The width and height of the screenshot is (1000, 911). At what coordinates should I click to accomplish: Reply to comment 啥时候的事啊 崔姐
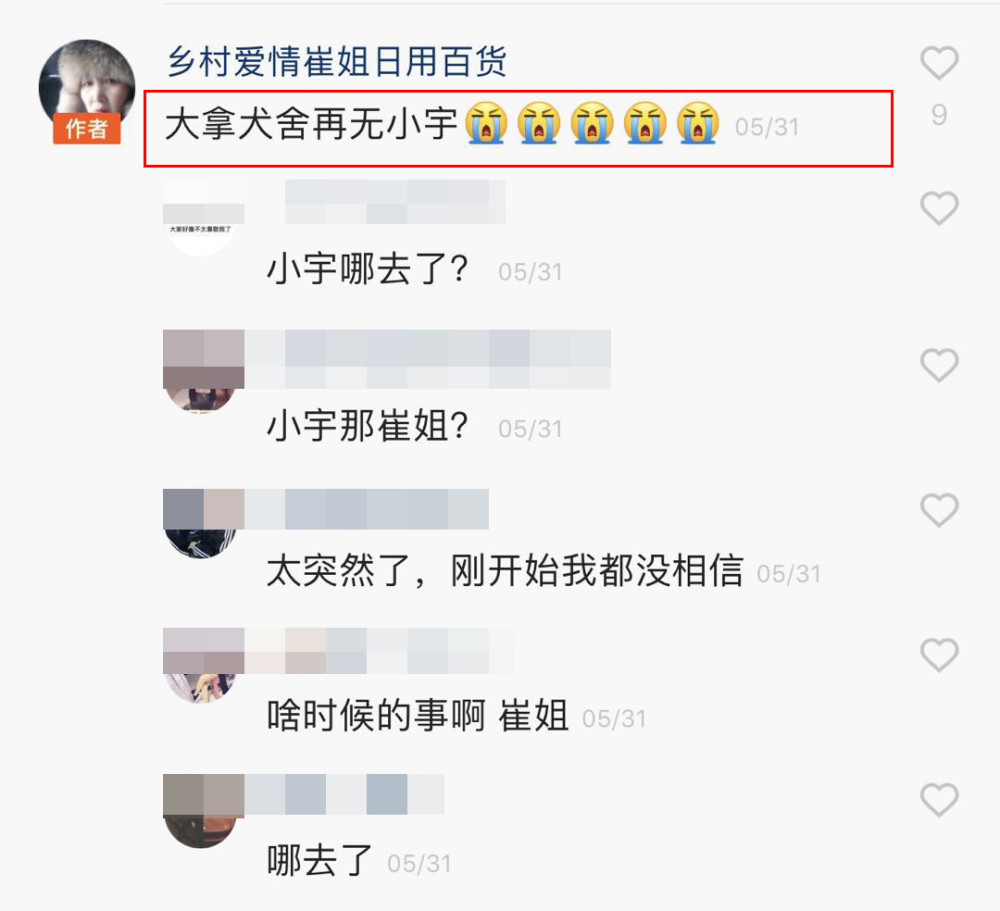pos(417,715)
